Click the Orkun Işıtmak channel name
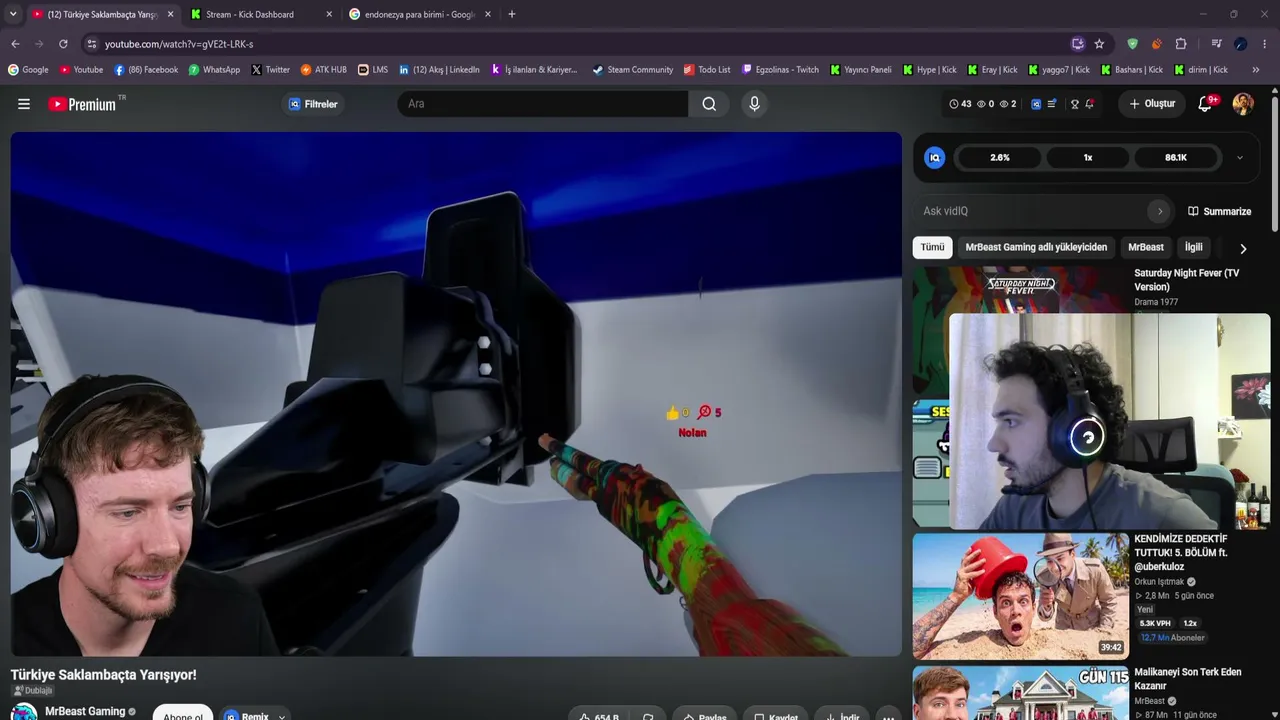The width and height of the screenshot is (1280, 720). tap(1159, 582)
